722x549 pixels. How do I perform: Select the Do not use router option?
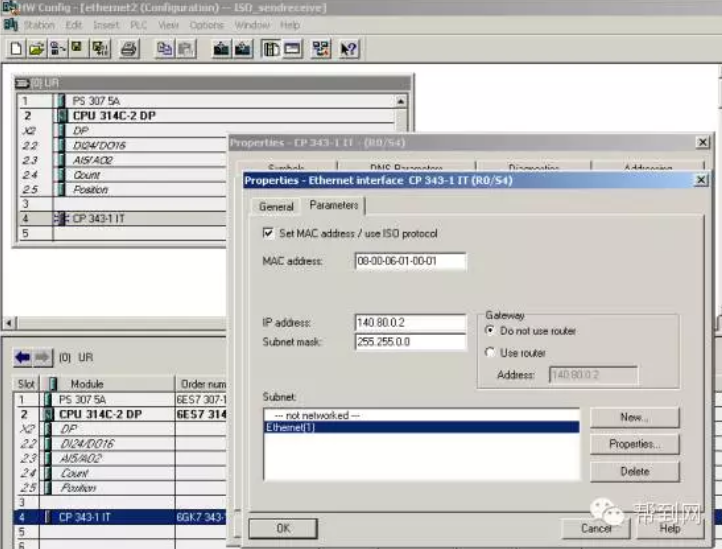pyautogui.click(x=490, y=331)
